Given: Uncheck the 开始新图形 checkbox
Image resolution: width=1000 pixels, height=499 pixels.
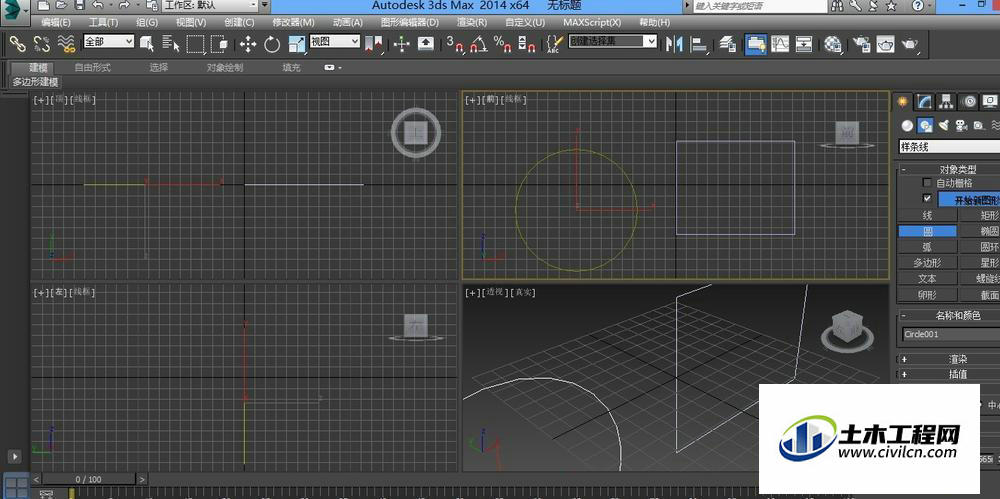Looking at the screenshot, I should pyautogui.click(x=927, y=198).
